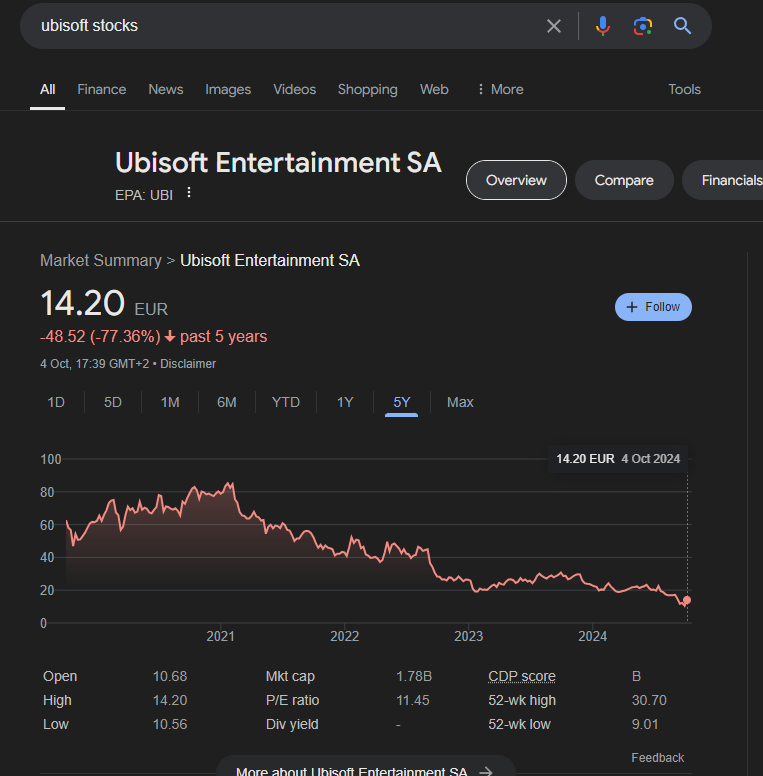Open search Tools
This screenshot has height=776, width=763.
pos(684,89)
